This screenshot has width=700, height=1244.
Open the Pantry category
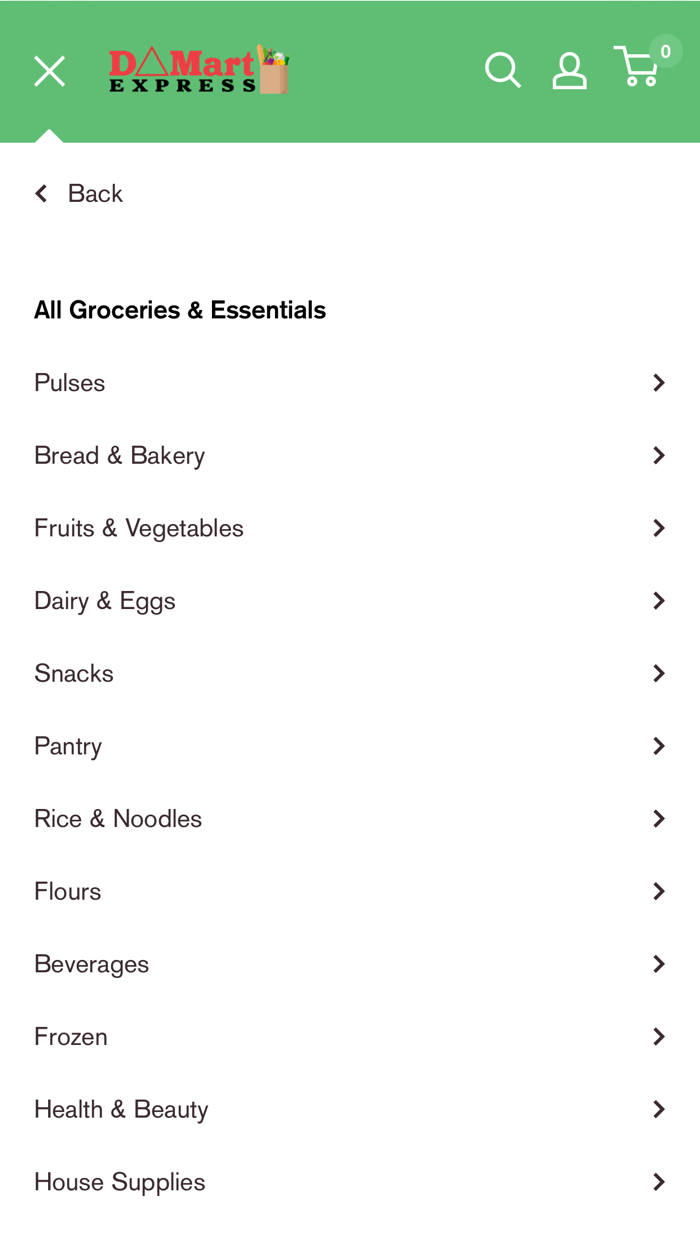[68, 746]
